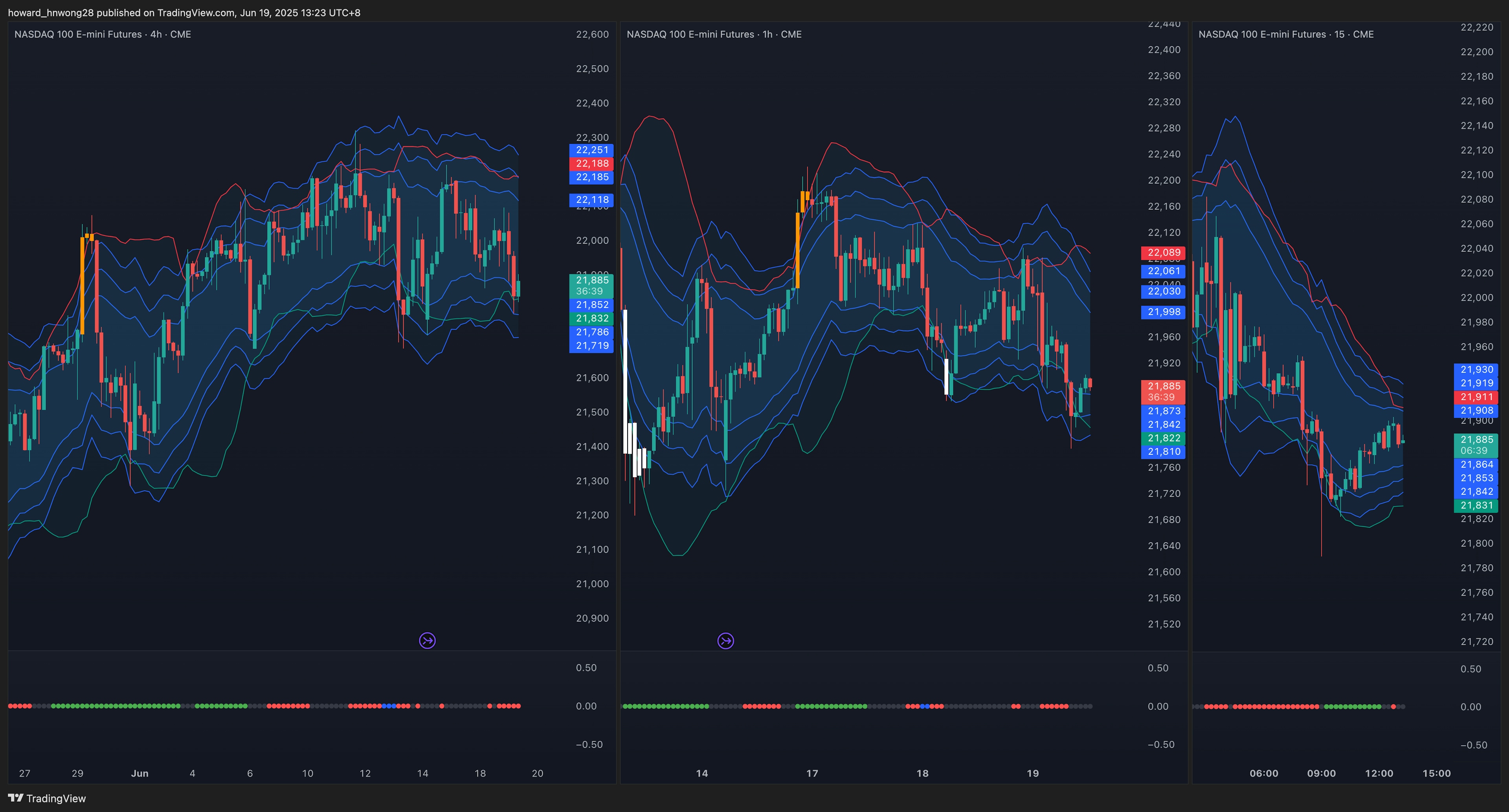The height and width of the screenshot is (812, 1509).
Task: Click the red 21,911 label on 15m axis
Action: click(x=1476, y=396)
